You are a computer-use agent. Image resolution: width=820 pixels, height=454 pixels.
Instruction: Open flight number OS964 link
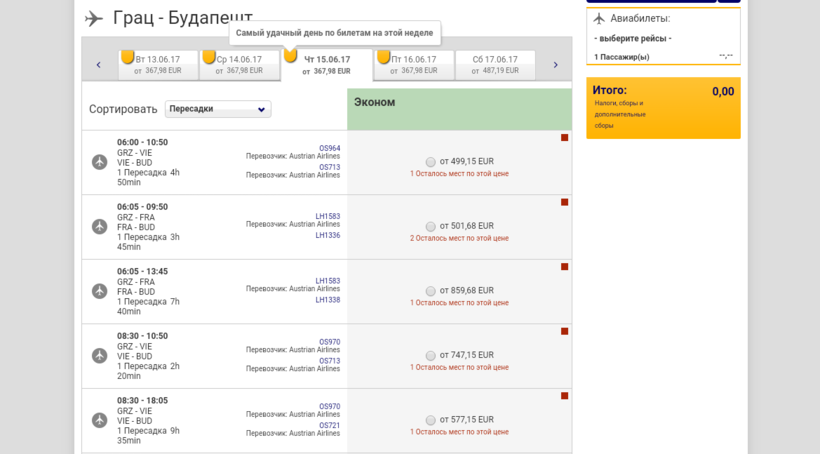pyautogui.click(x=329, y=148)
